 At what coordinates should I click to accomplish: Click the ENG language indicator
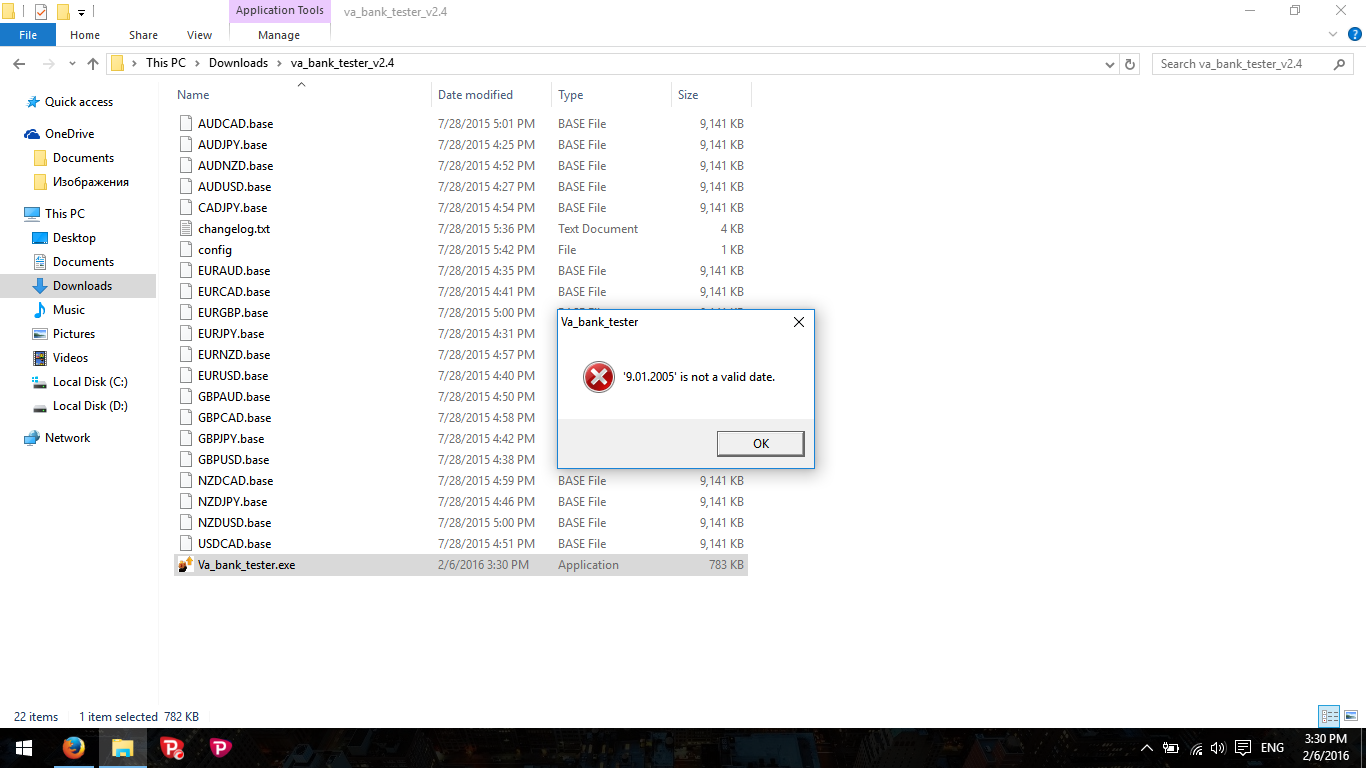(1272, 748)
